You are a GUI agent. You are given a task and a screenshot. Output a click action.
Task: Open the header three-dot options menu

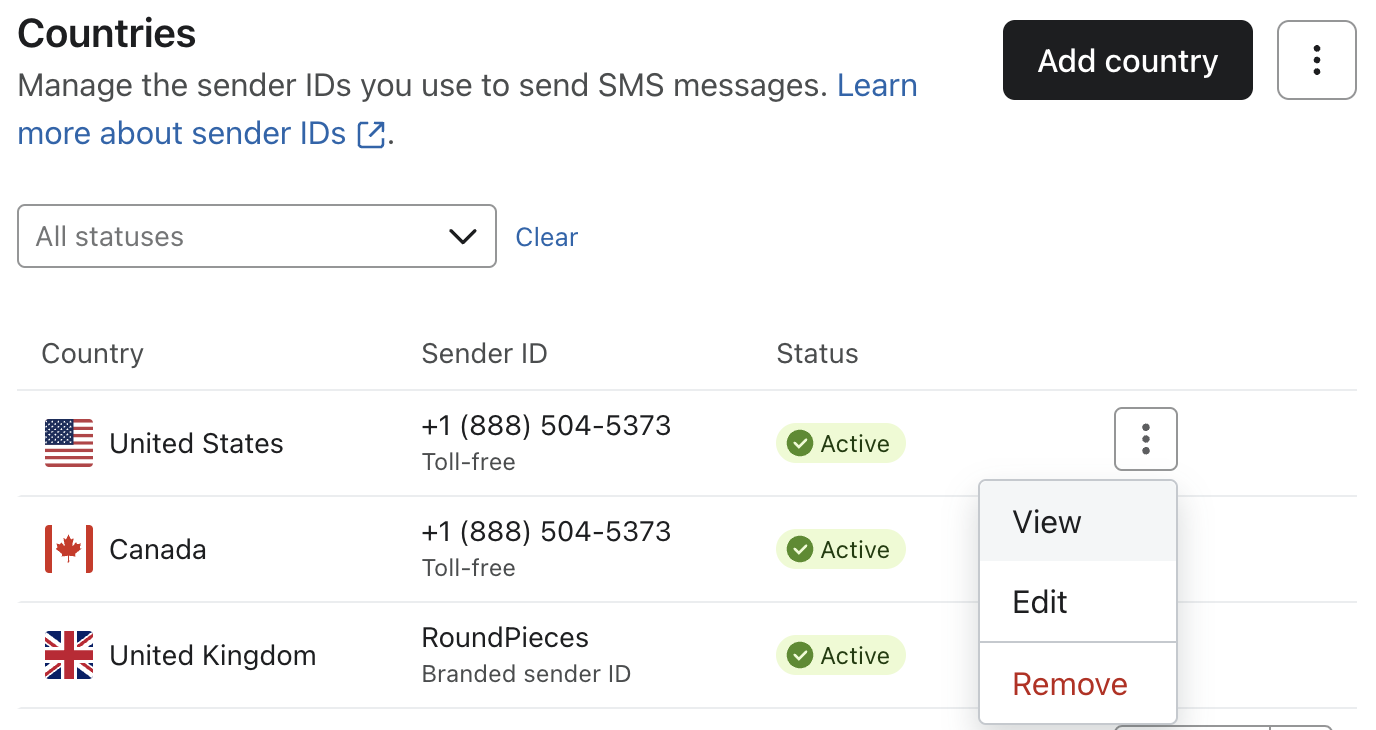point(1316,60)
